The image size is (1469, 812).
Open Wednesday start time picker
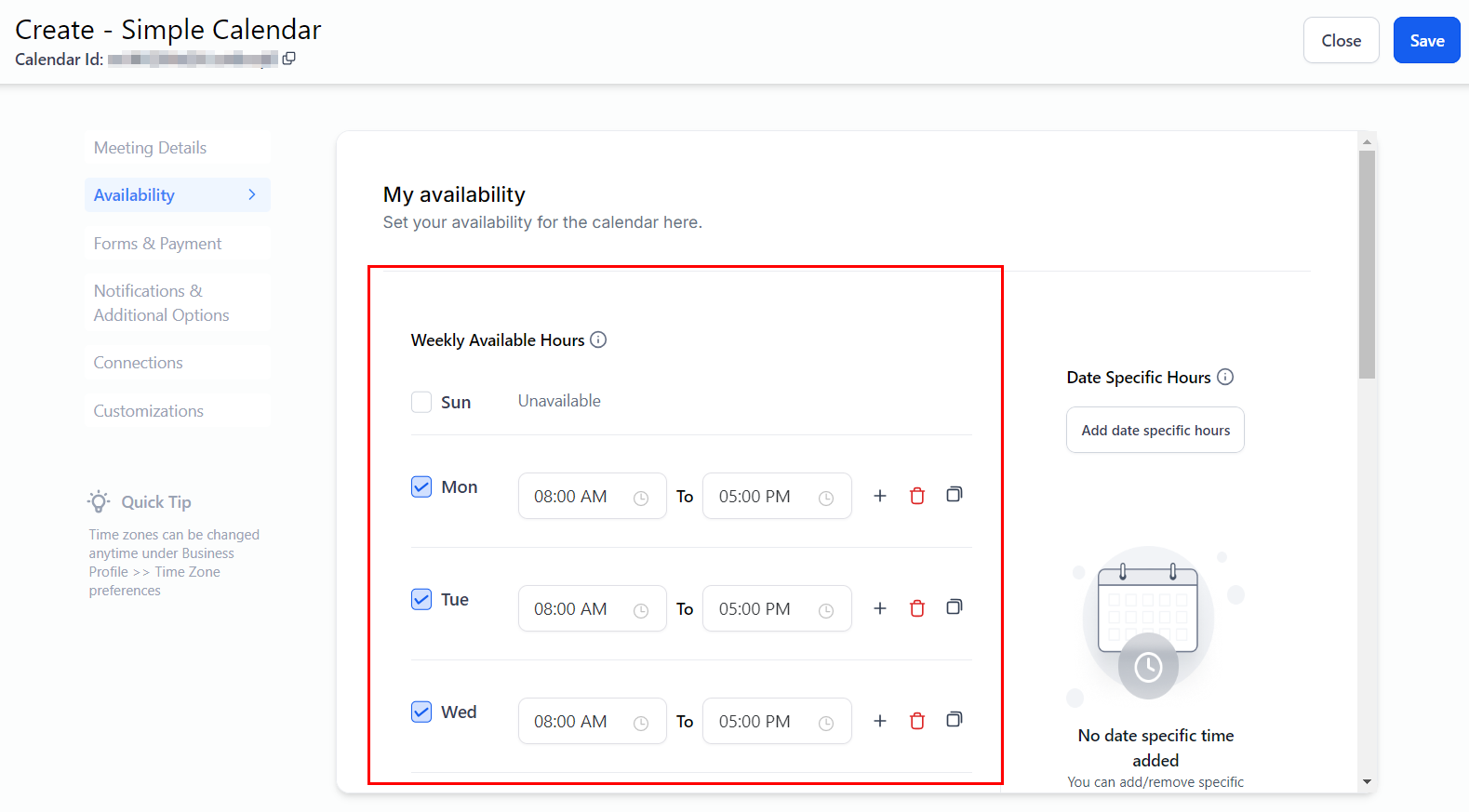592,722
